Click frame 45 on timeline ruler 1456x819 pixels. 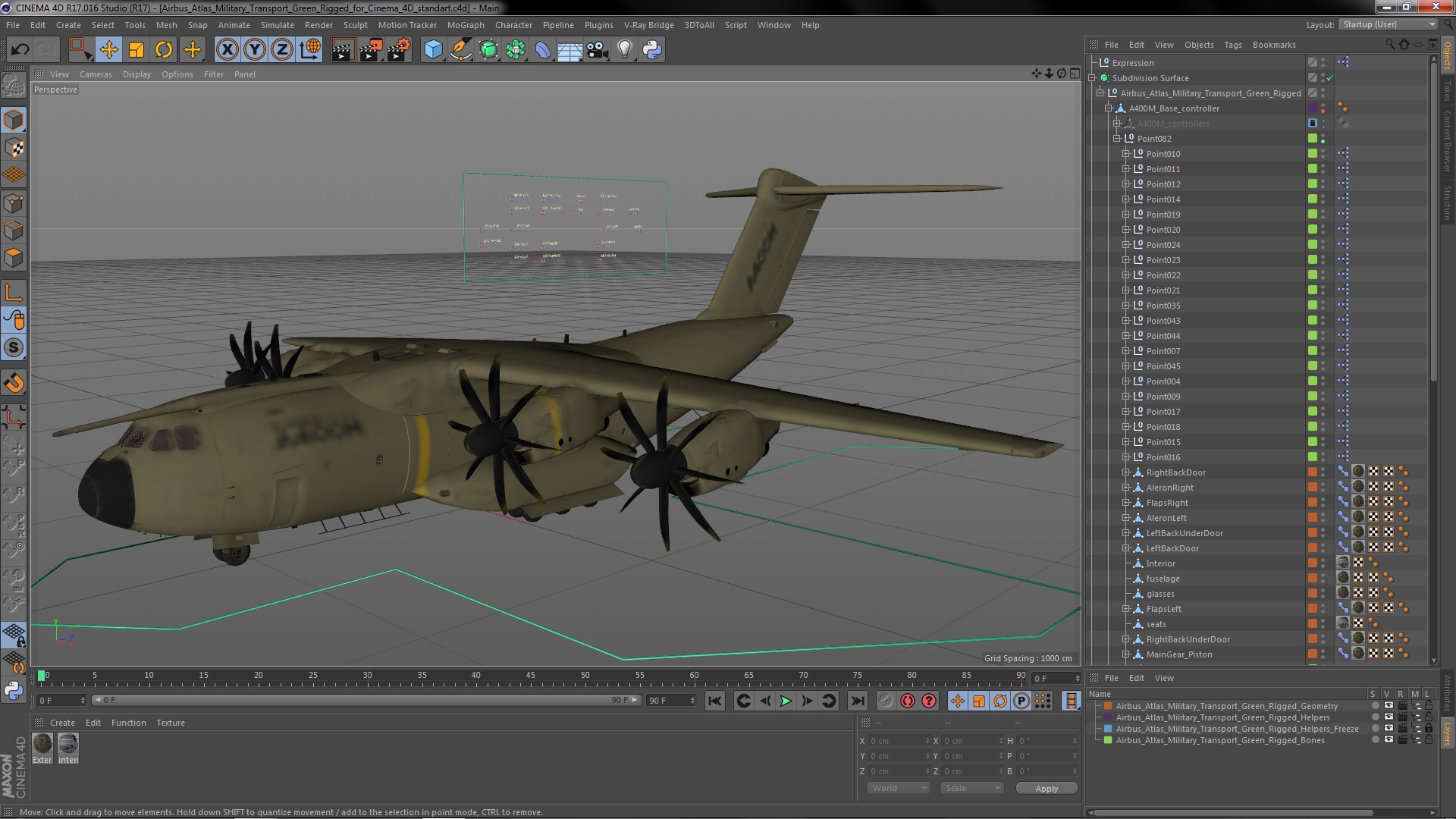(530, 676)
